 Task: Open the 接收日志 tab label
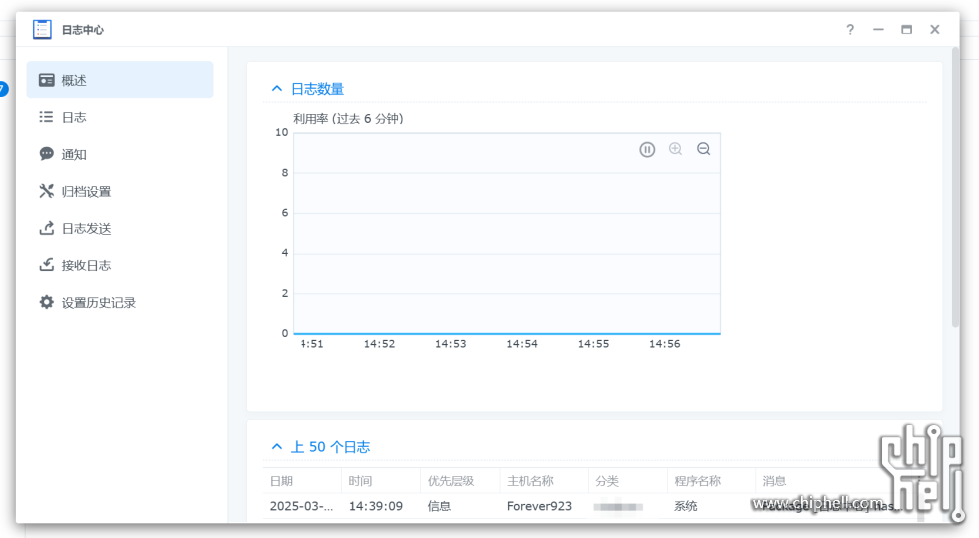pyautogui.click(x=86, y=265)
